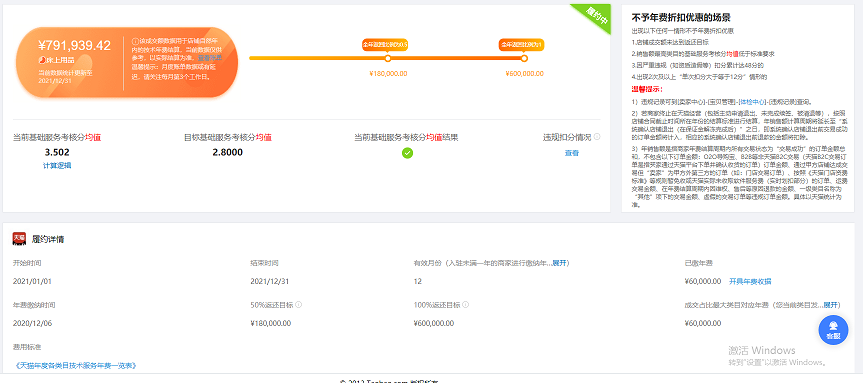
Task: Open 天猫年度各类目技术服务年费一览表 link
Action: (x=75, y=365)
